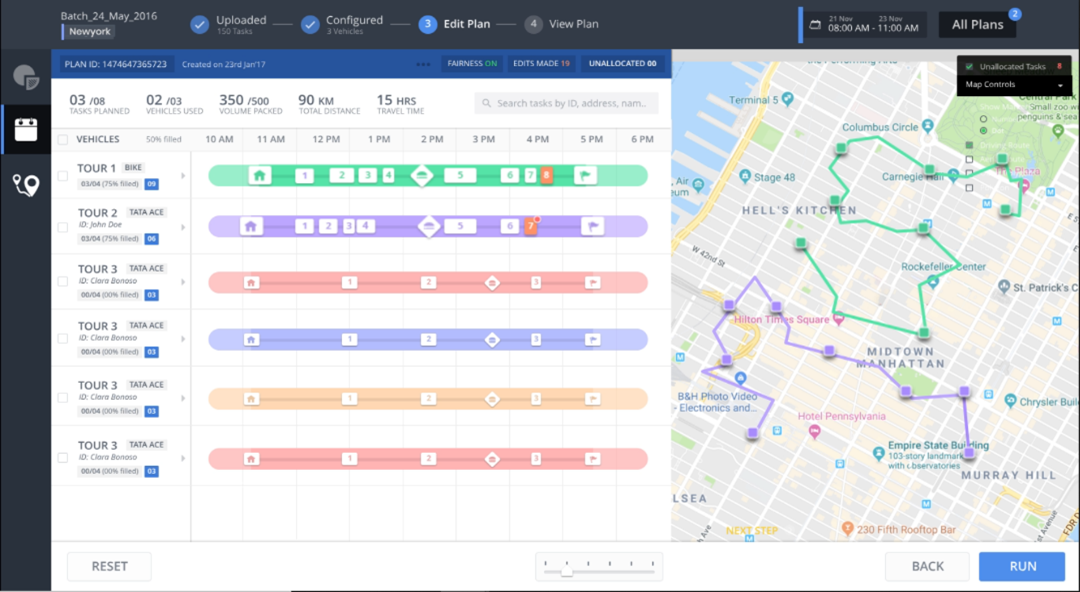Click the RUN button
Viewport: 1080px width, 592px height.
[x=1023, y=566]
